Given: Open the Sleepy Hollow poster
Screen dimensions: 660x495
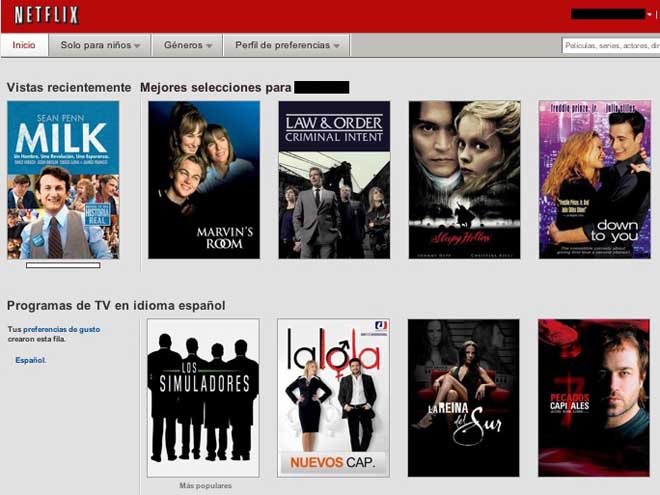Looking at the screenshot, I should click(464, 179).
